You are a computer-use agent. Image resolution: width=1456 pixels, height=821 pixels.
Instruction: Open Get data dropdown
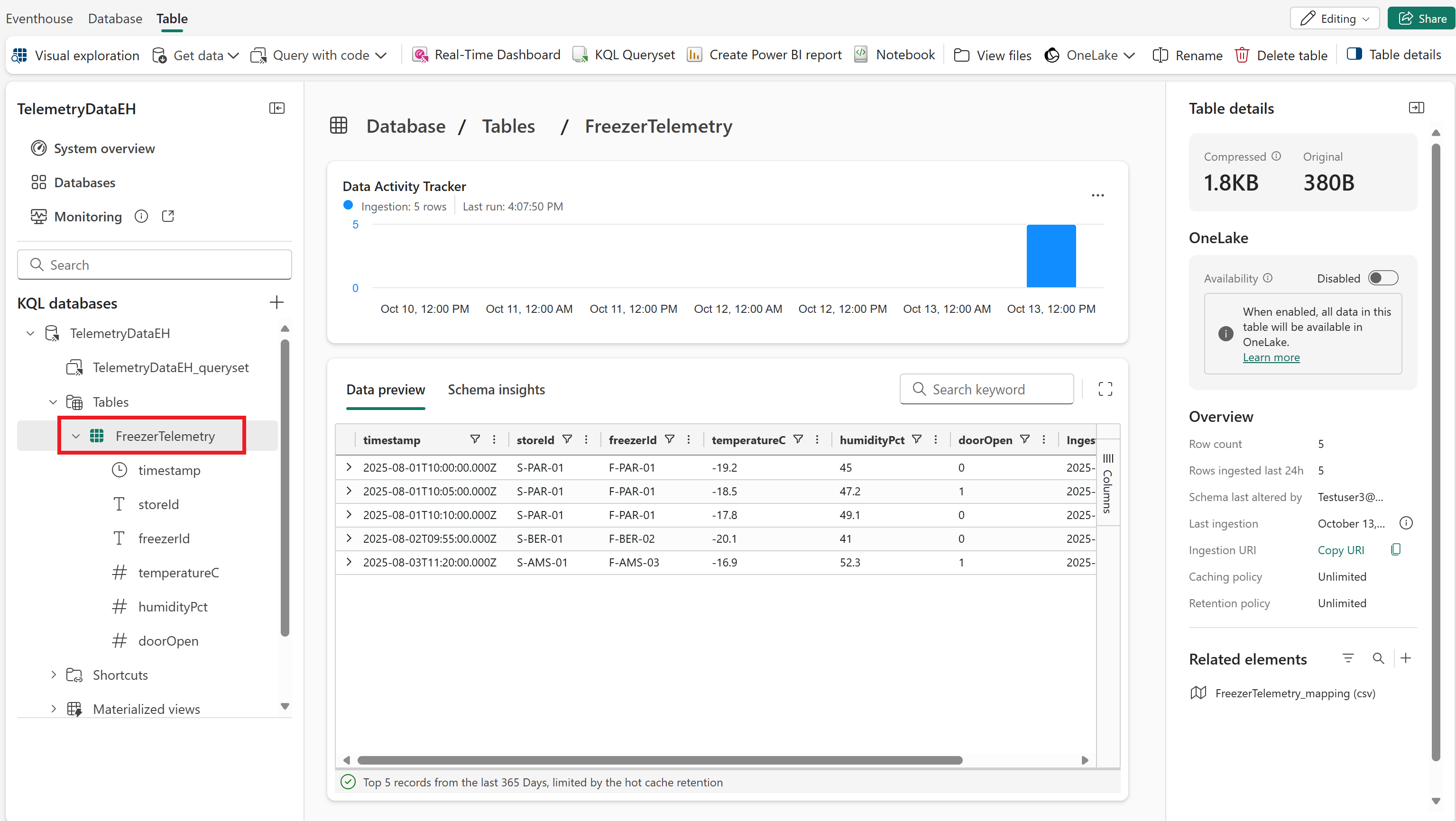point(195,55)
